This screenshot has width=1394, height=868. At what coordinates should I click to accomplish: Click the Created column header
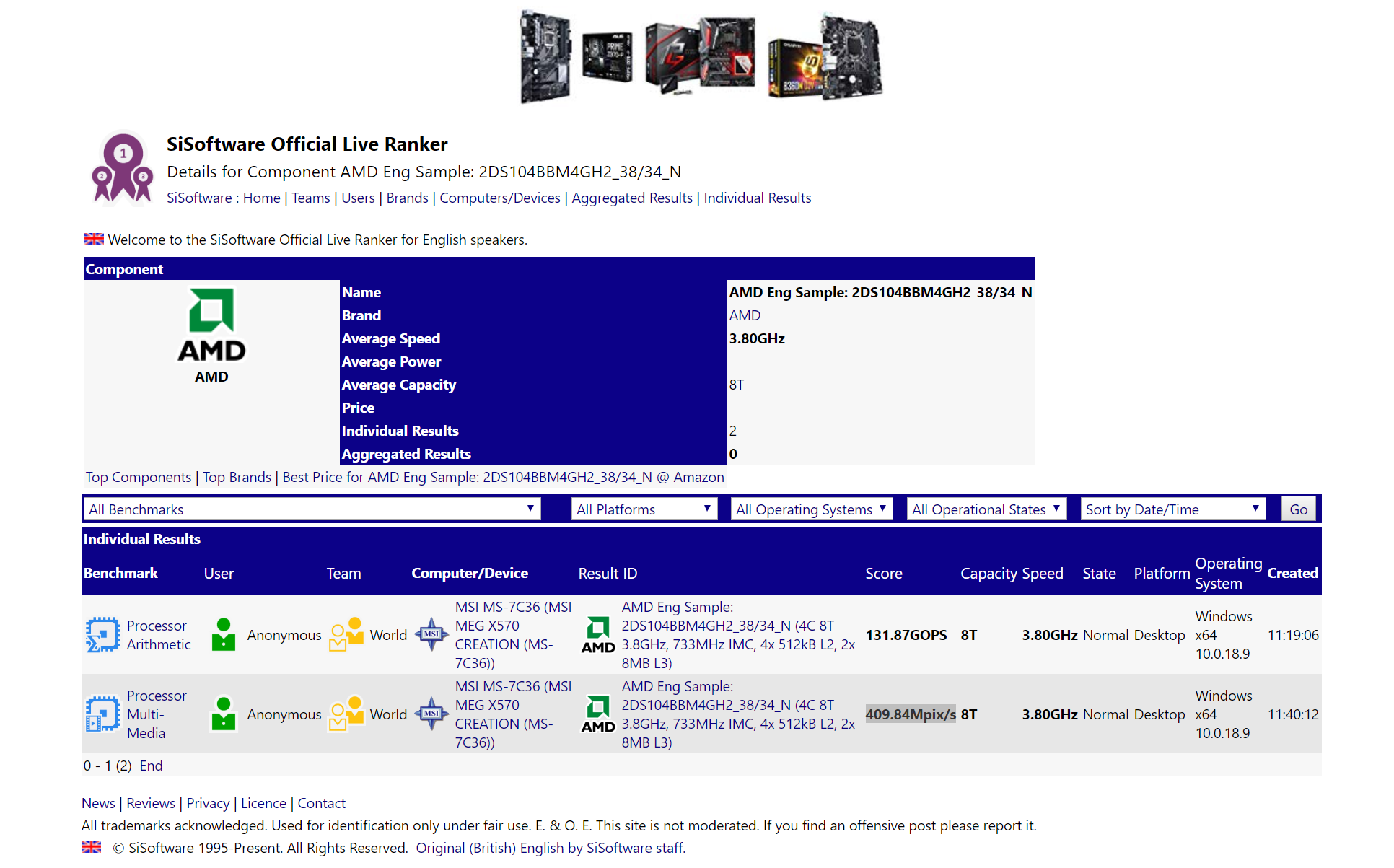pos(1293,573)
